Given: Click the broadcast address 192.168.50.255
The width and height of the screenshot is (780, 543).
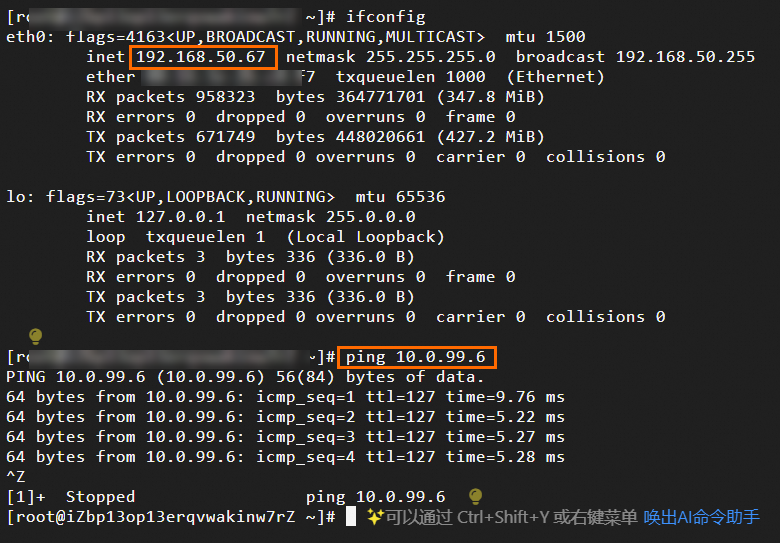Looking at the screenshot, I should 685,57.
